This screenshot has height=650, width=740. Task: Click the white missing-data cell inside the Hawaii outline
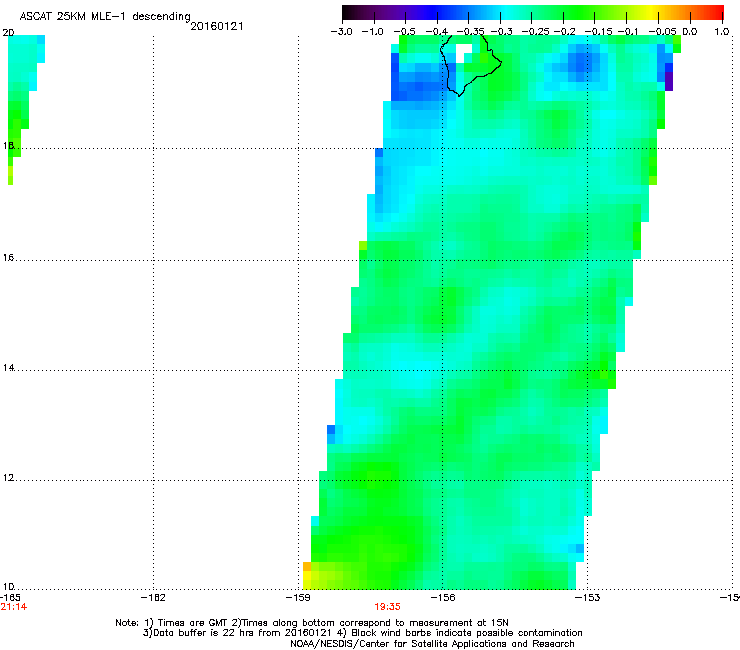pyautogui.click(x=463, y=53)
